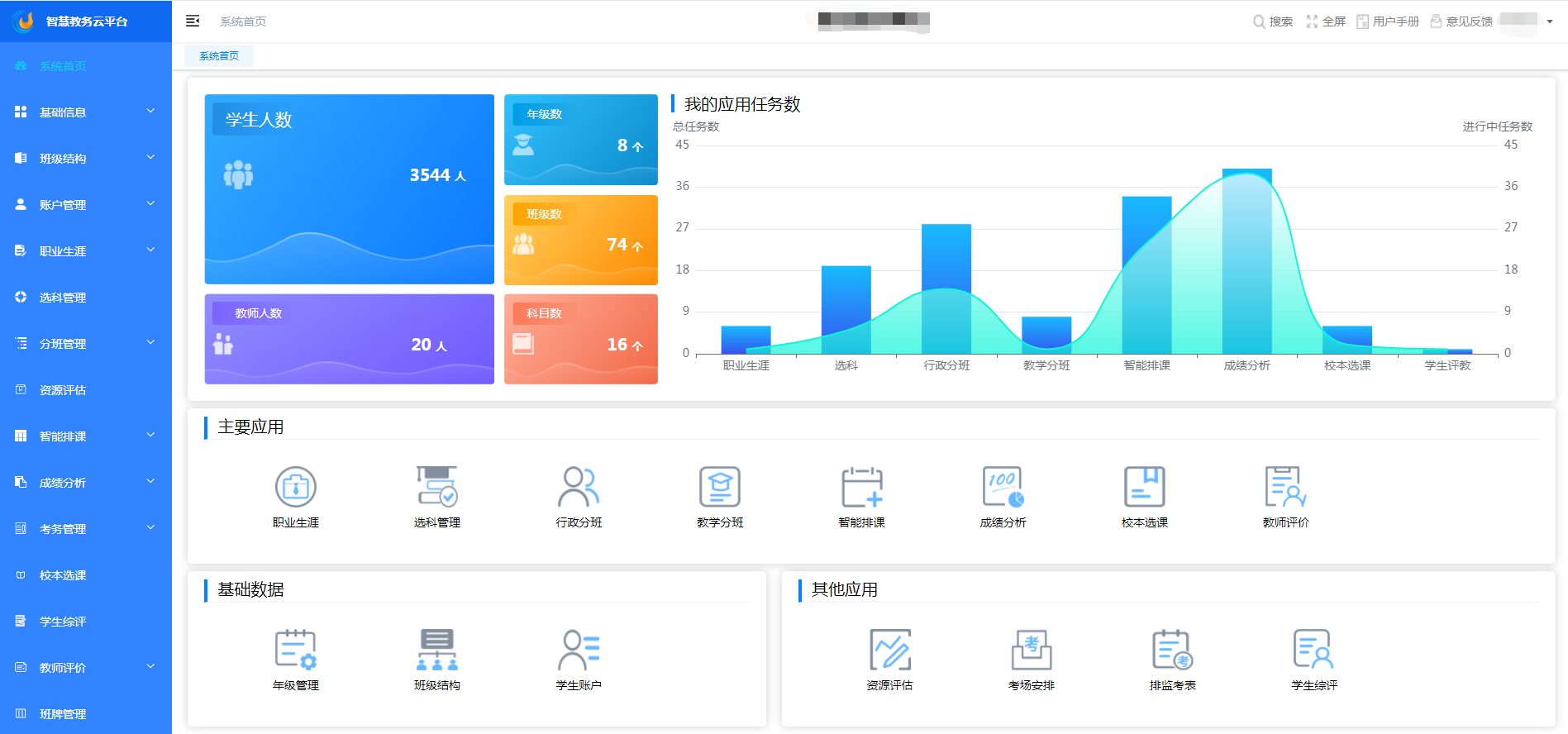This screenshot has height=734, width=1568.
Task: Click the 意见反馈 button in header
Action: point(1461,21)
